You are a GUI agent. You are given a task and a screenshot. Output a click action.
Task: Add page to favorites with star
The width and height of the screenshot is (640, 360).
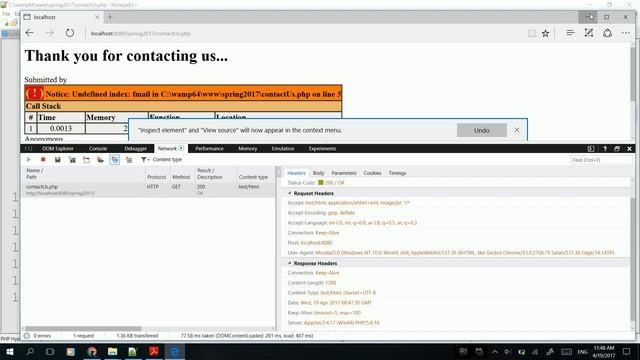click(x=545, y=33)
